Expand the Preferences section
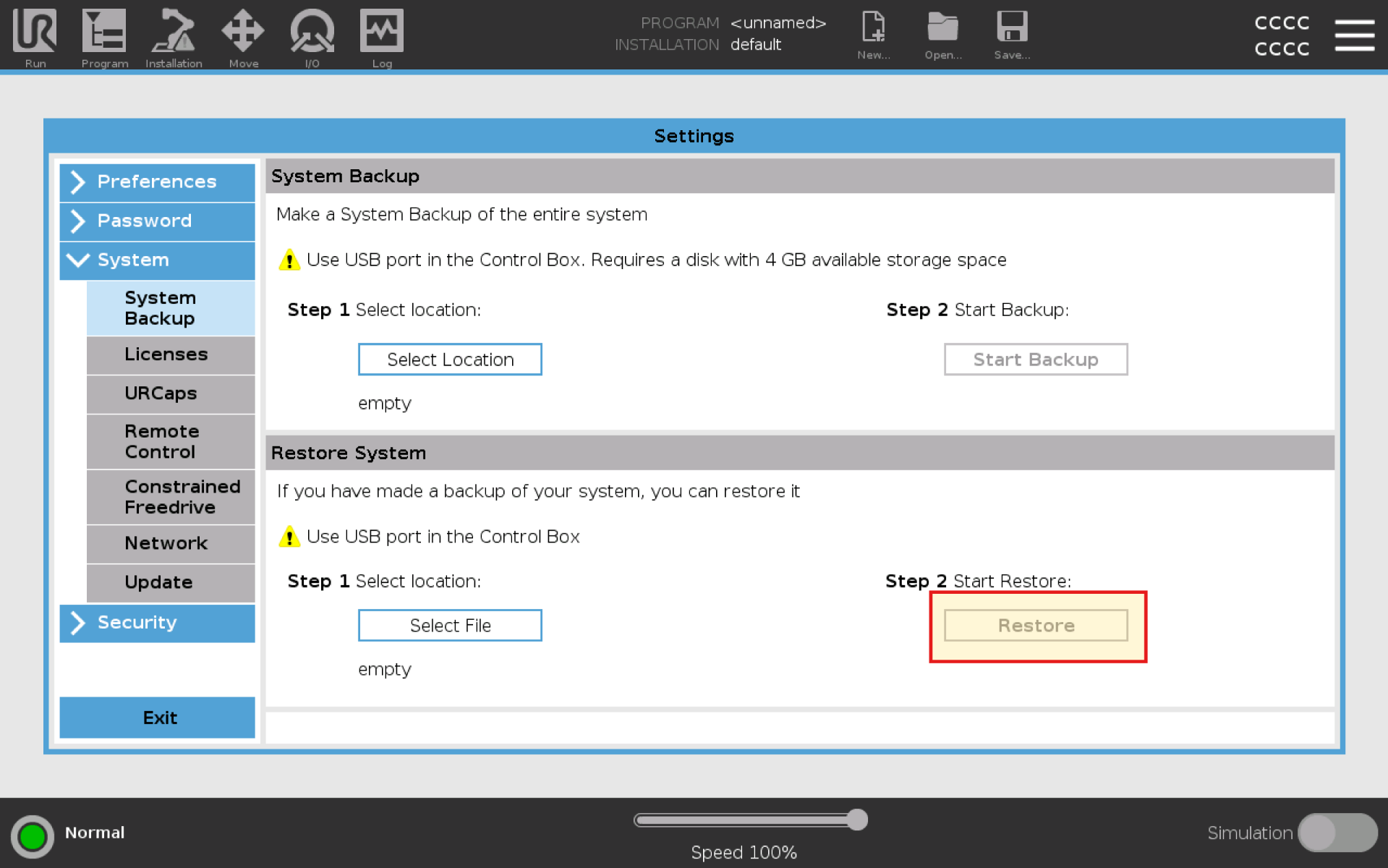1388x868 pixels. (x=157, y=182)
